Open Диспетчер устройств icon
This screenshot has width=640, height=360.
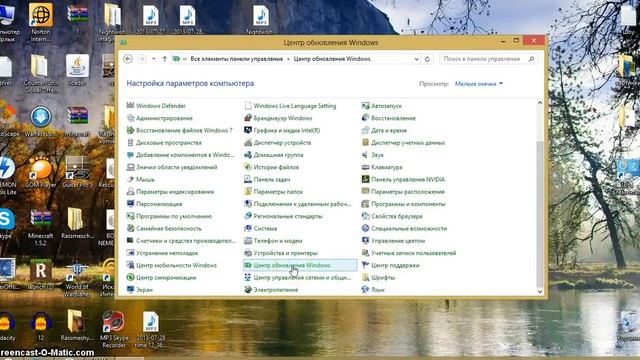click(x=248, y=142)
